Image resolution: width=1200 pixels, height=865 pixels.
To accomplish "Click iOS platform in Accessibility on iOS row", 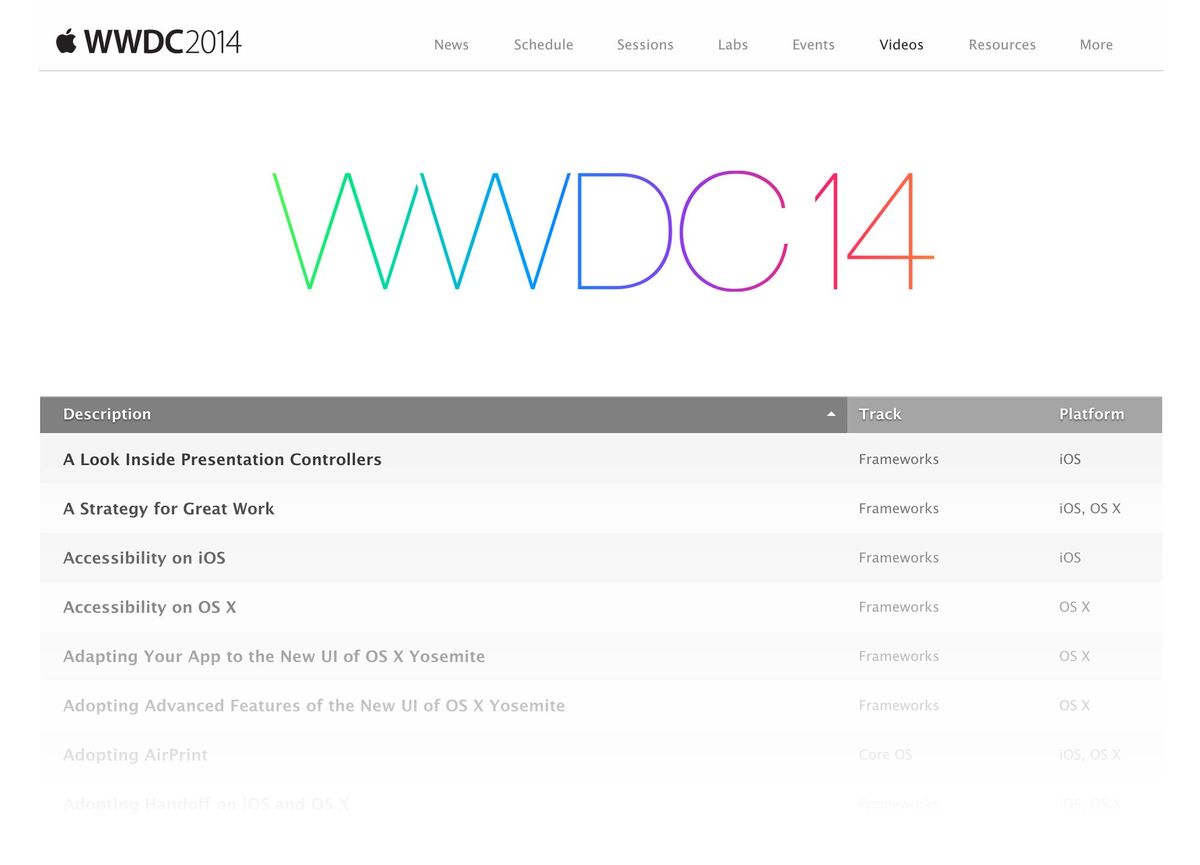I will point(1070,557).
